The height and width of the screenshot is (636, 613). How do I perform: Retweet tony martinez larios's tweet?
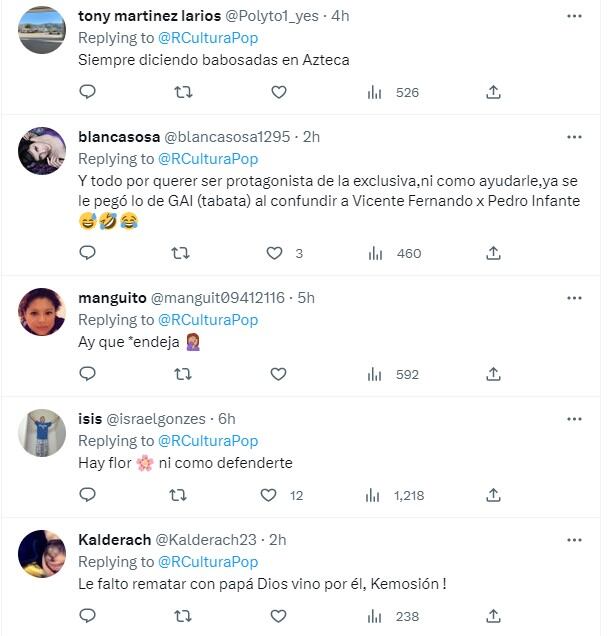pyautogui.click(x=183, y=92)
